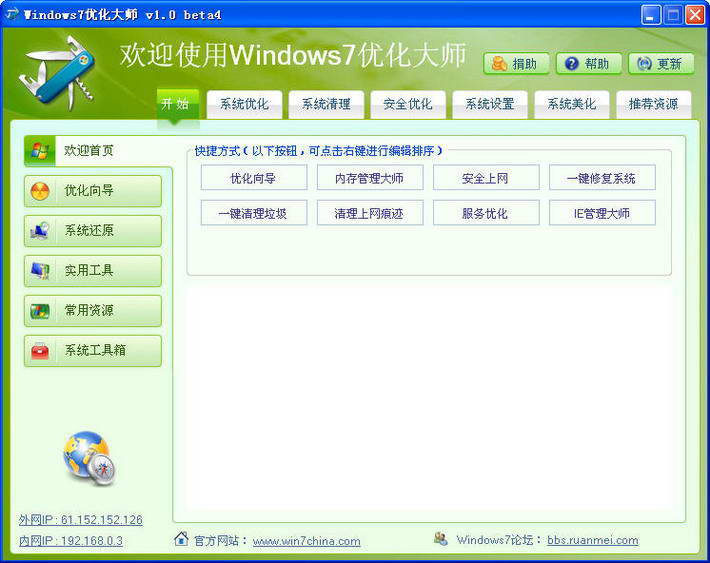Click the radiation icon beside 优化向导
The width and height of the screenshot is (710, 563).
coord(40,191)
